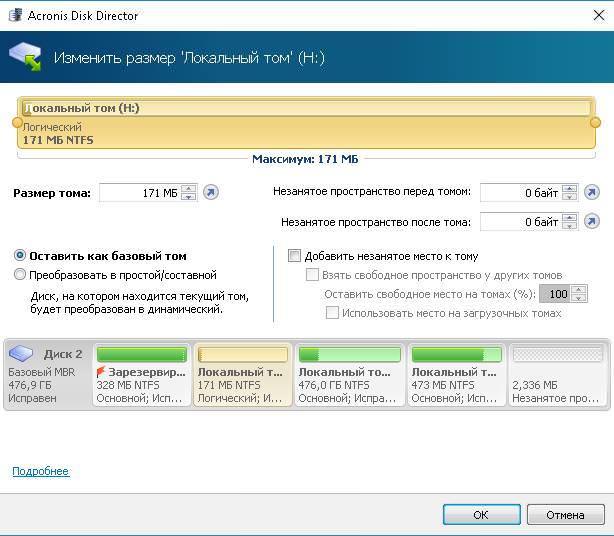Select 'Преобразовать в простой/составной' radio button
This screenshot has width=614, height=536.
click(20, 274)
